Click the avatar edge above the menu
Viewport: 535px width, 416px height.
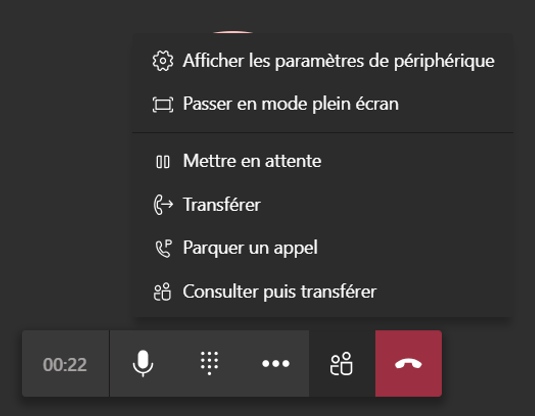coord(233,32)
